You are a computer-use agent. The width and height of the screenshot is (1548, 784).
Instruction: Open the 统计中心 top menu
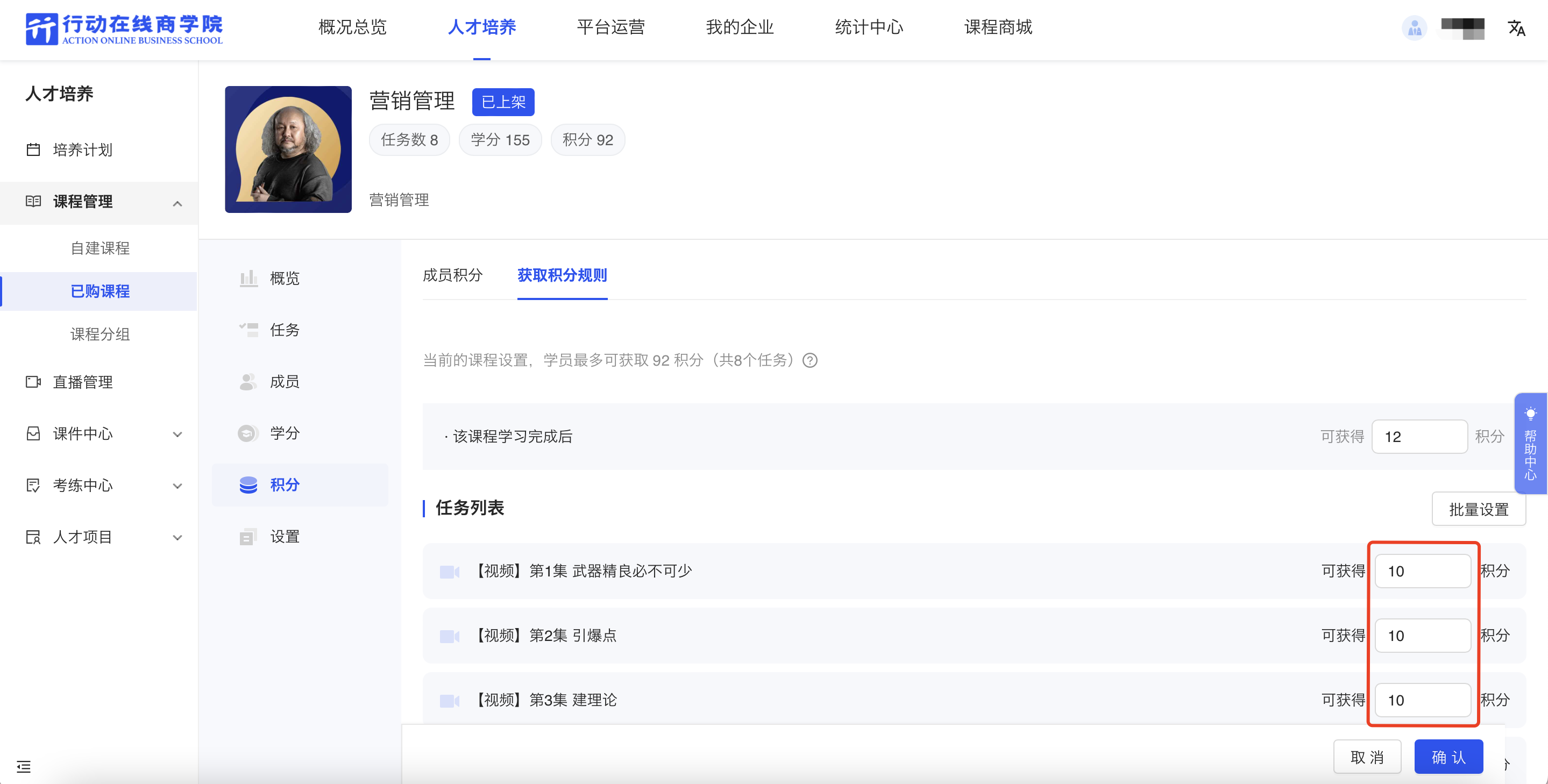[869, 27]
